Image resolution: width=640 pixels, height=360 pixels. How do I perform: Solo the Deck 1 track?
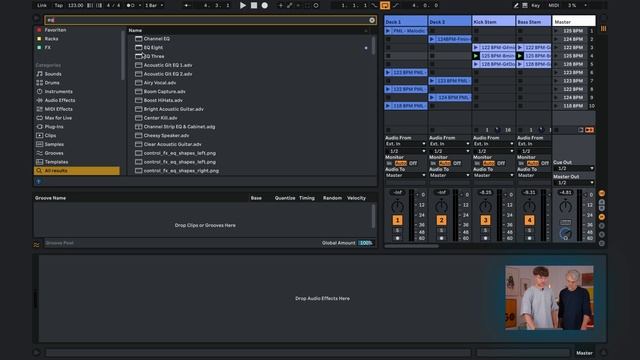pyautogui.click(x=397, y=231)
